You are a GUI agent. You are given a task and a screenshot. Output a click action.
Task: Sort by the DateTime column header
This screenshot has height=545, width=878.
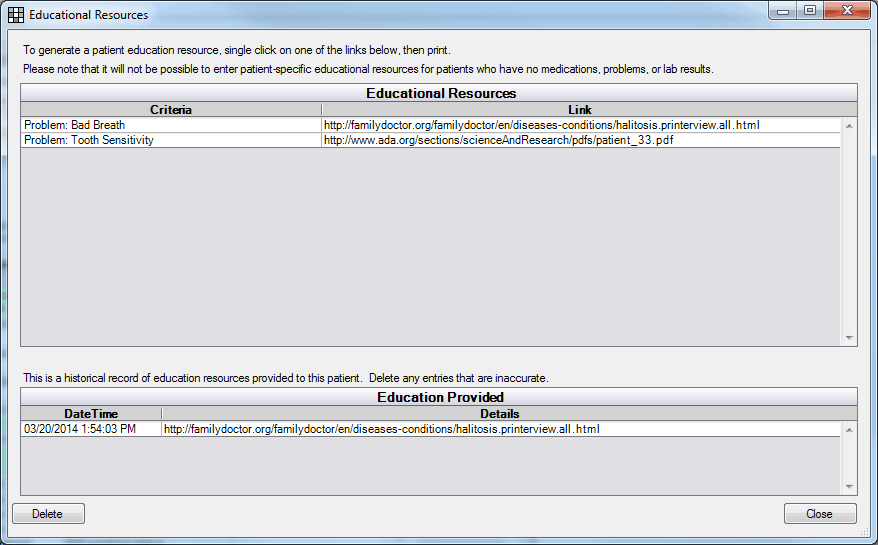(91, 414)
